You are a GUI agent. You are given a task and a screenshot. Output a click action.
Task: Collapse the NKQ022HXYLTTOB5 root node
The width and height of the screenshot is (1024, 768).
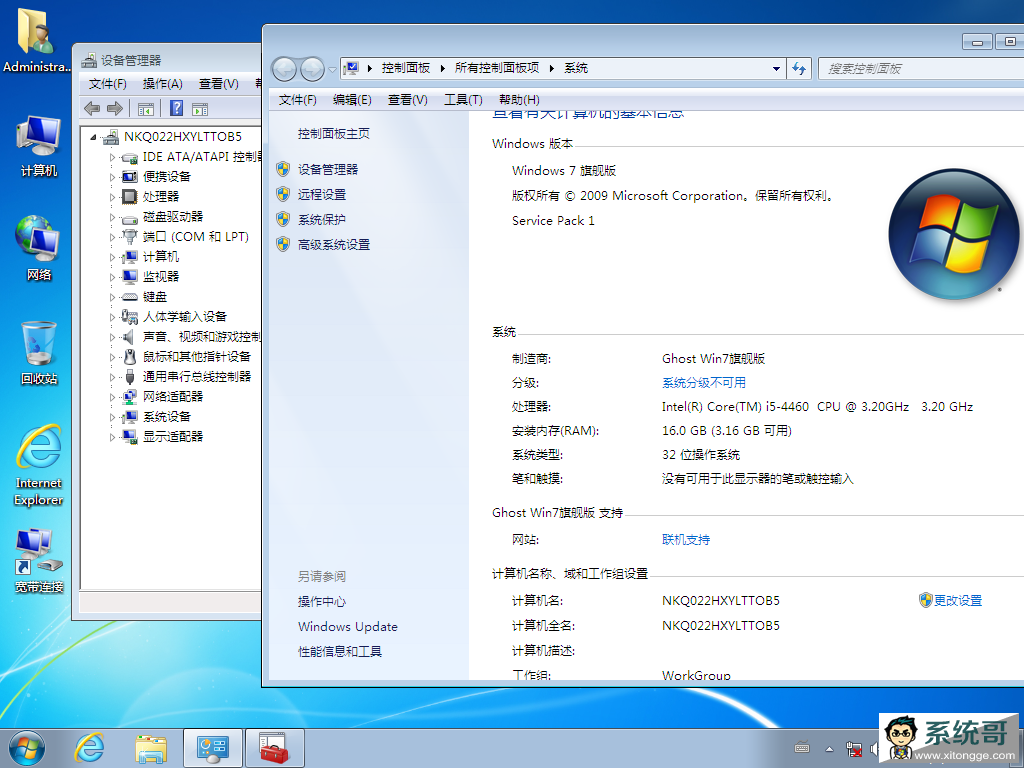point(93,137)
